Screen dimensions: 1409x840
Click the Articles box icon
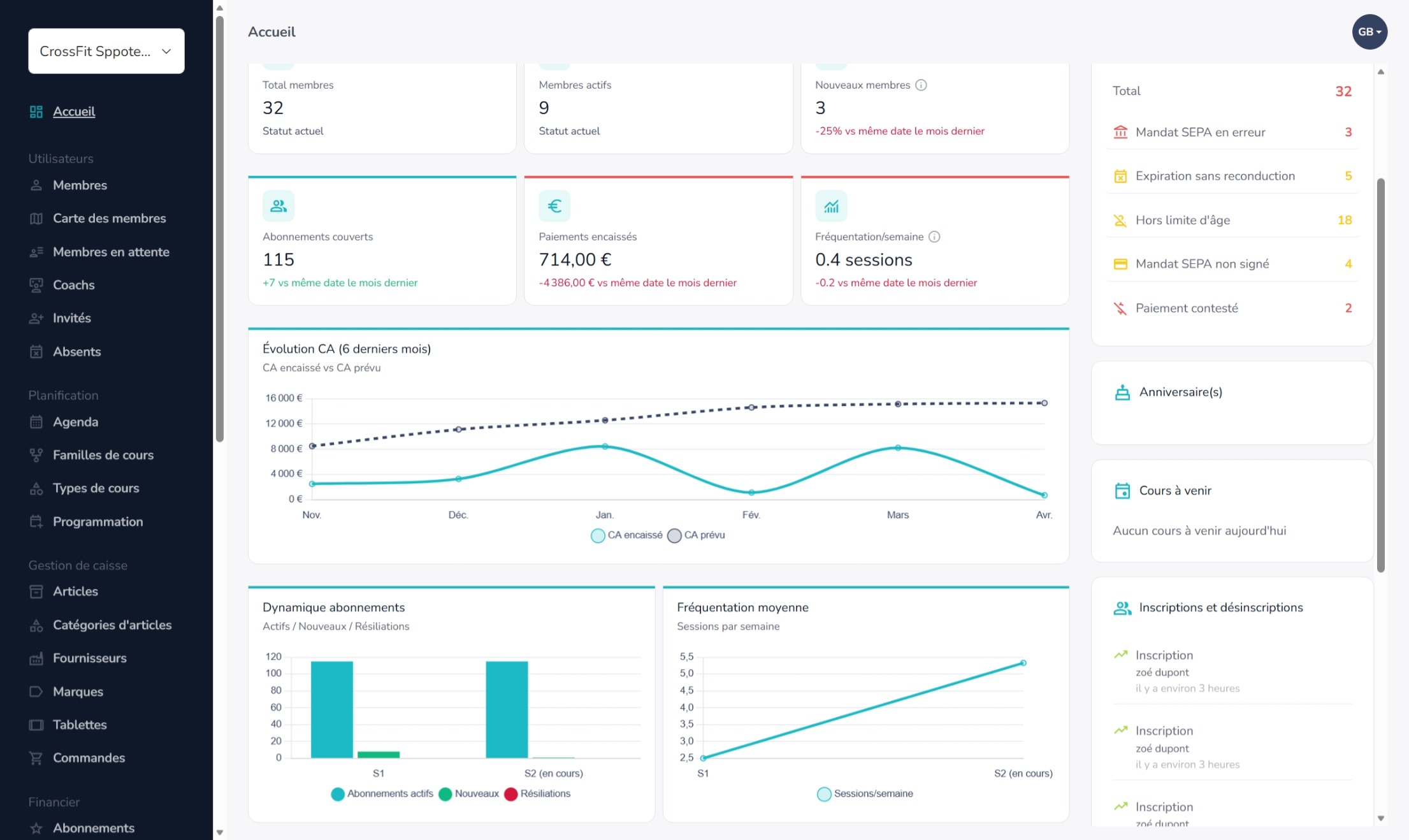tap(36, 591)
